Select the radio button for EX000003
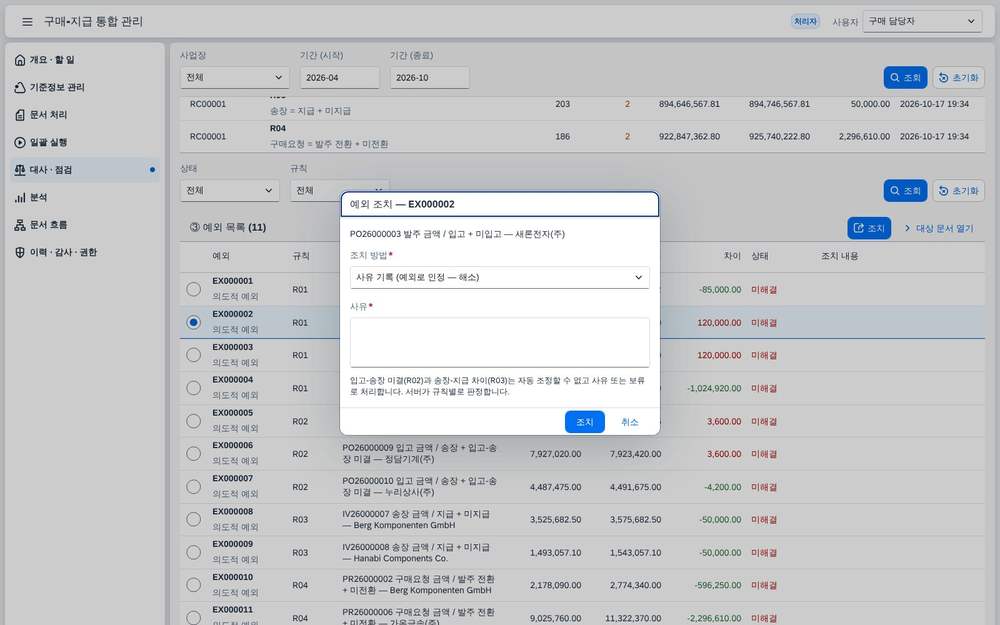 pyautogui.click(x=193, y=355)
